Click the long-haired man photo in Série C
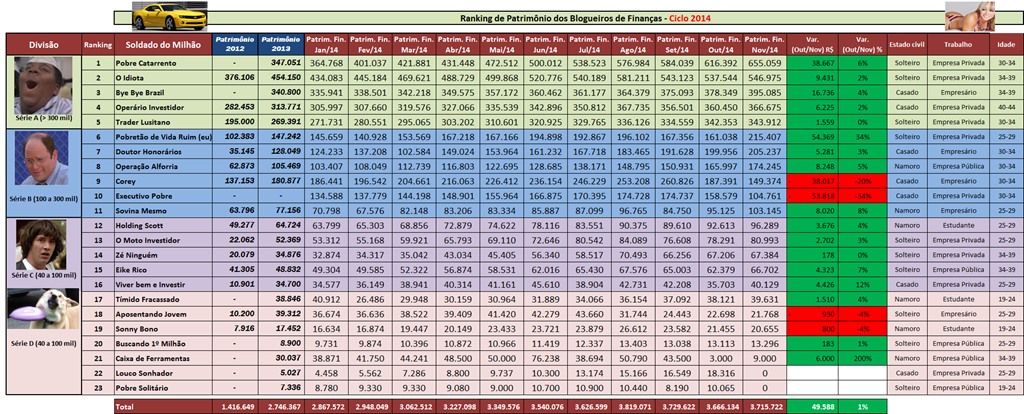 42,244
